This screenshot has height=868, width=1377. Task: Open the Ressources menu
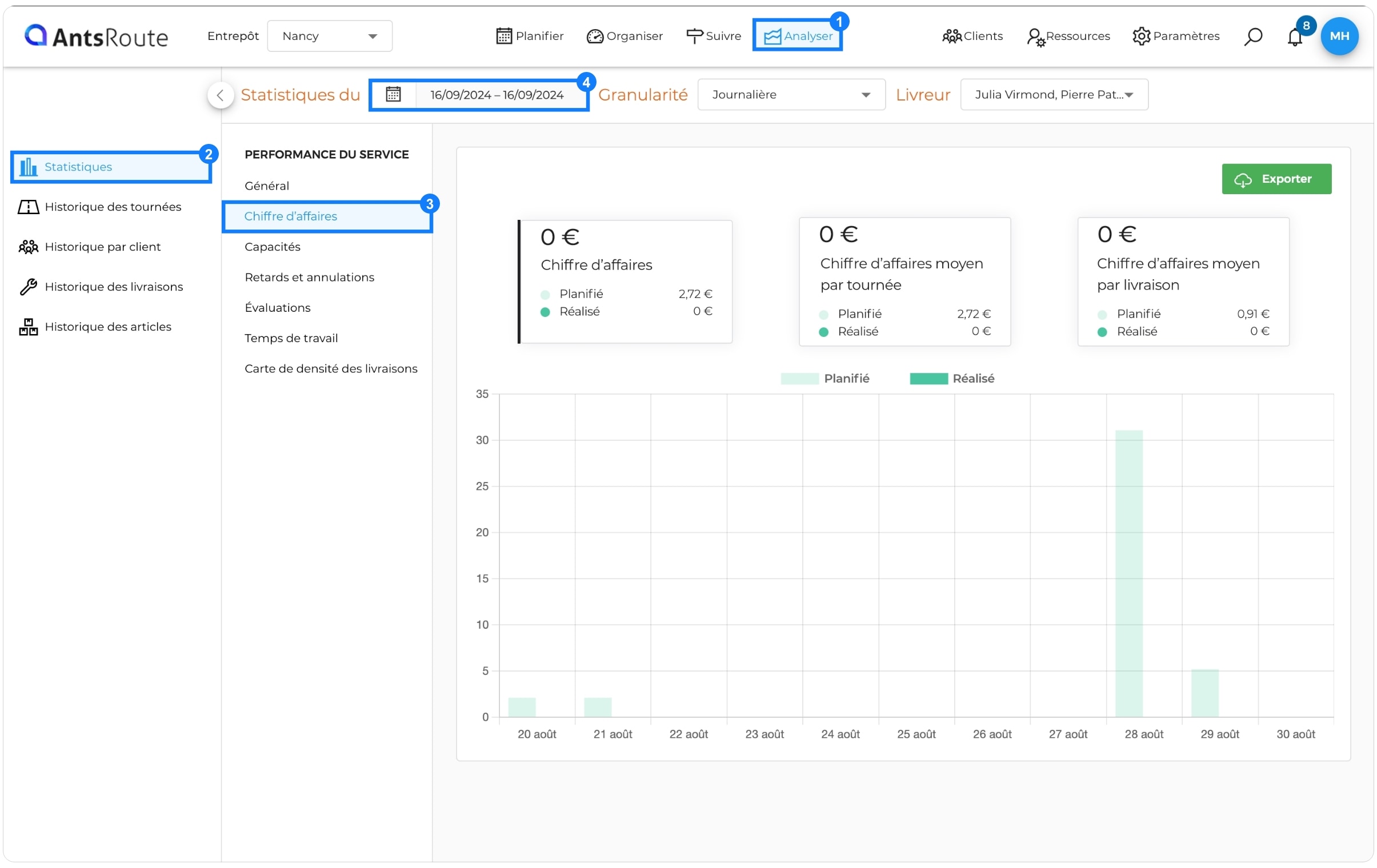[1068, 37]
